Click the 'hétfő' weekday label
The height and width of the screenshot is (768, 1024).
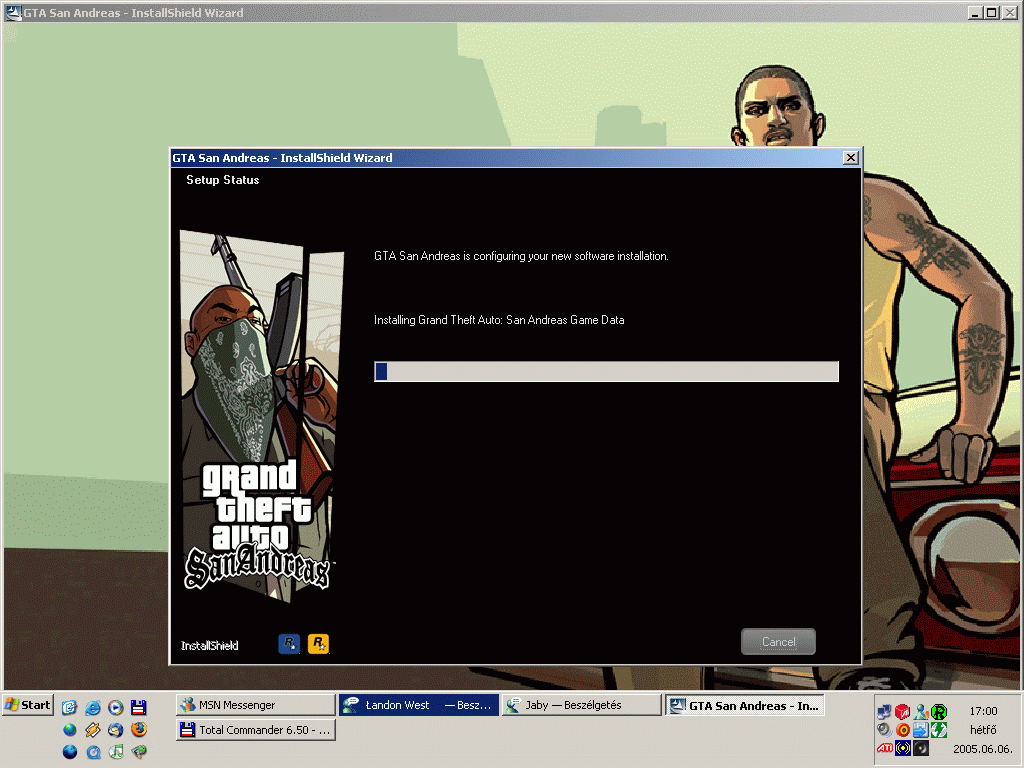coord(983,729)
